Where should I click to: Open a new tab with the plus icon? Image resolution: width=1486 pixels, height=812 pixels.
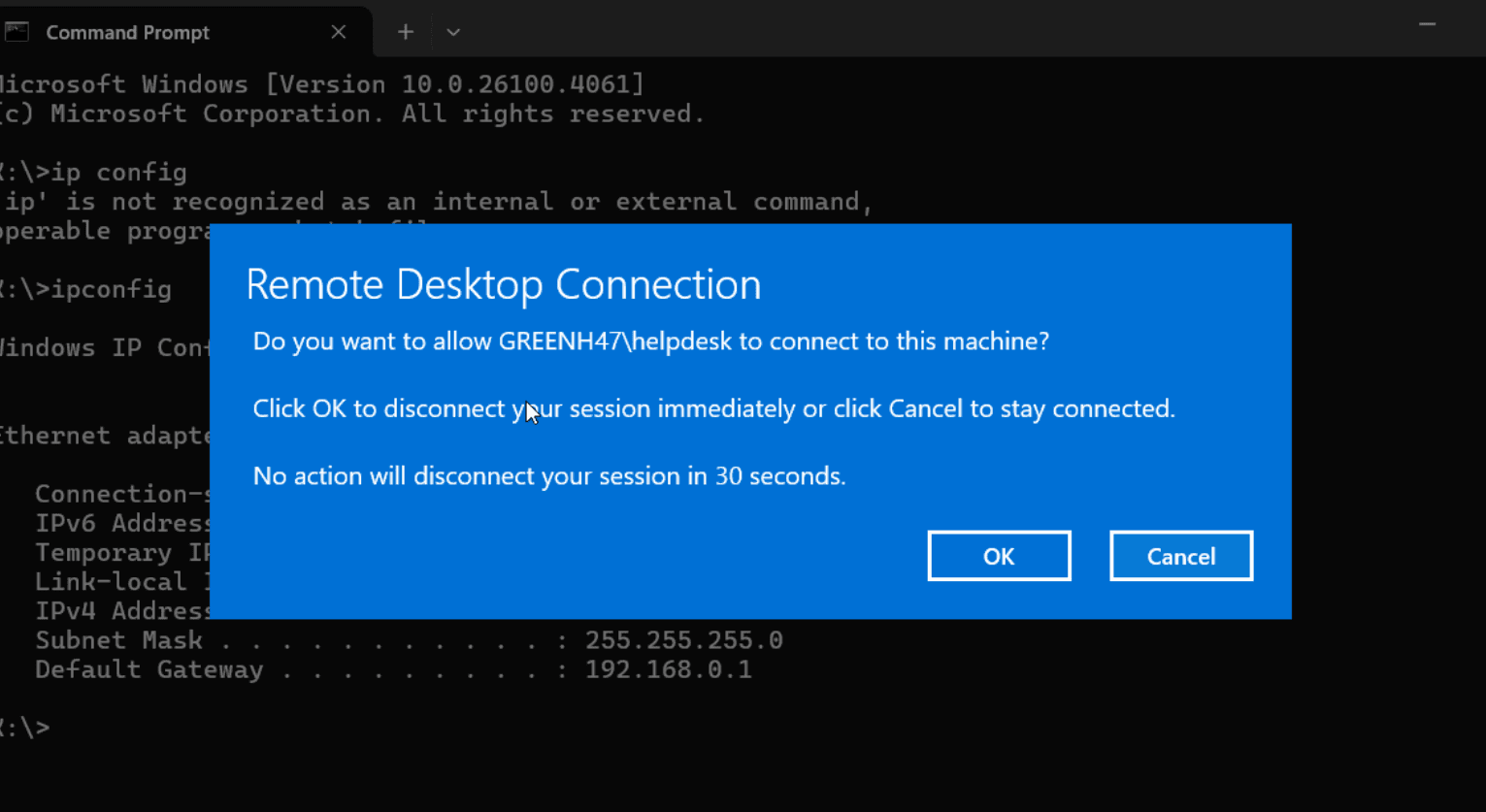click(406, 32)
